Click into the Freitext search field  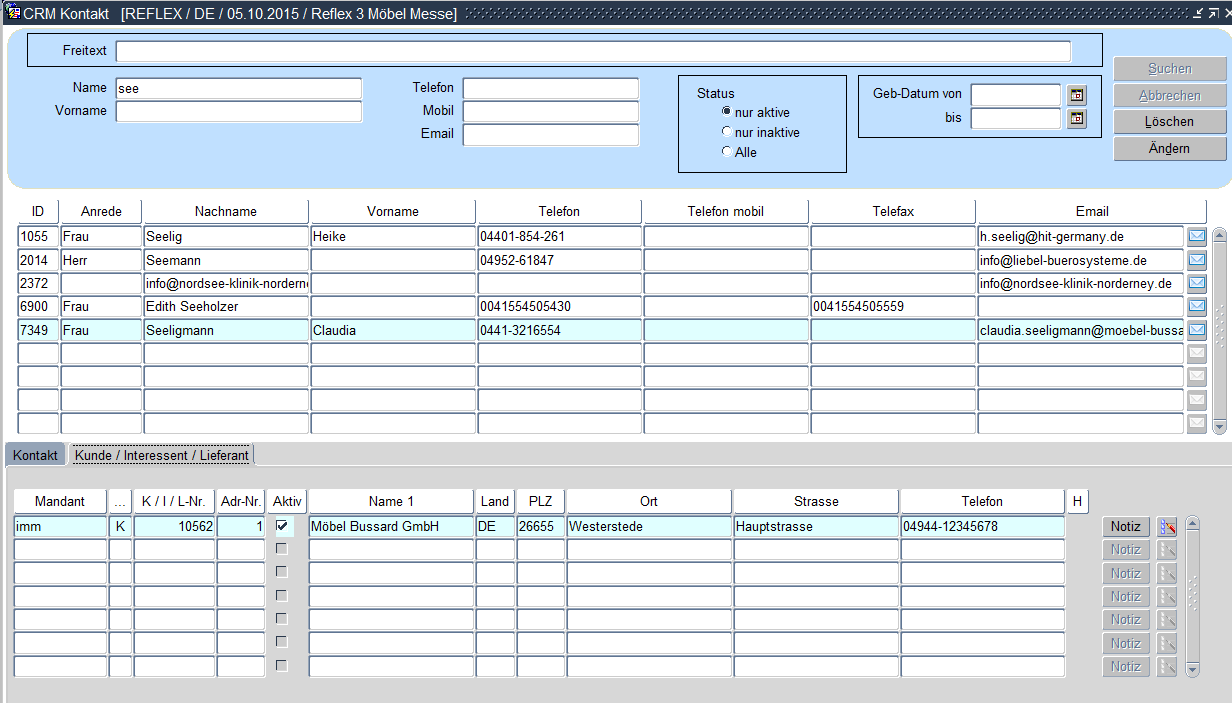tap(592, 51)
